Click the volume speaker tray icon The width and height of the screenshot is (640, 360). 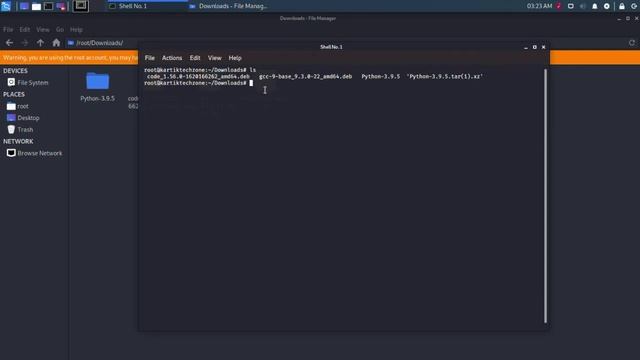pos(582,6)
